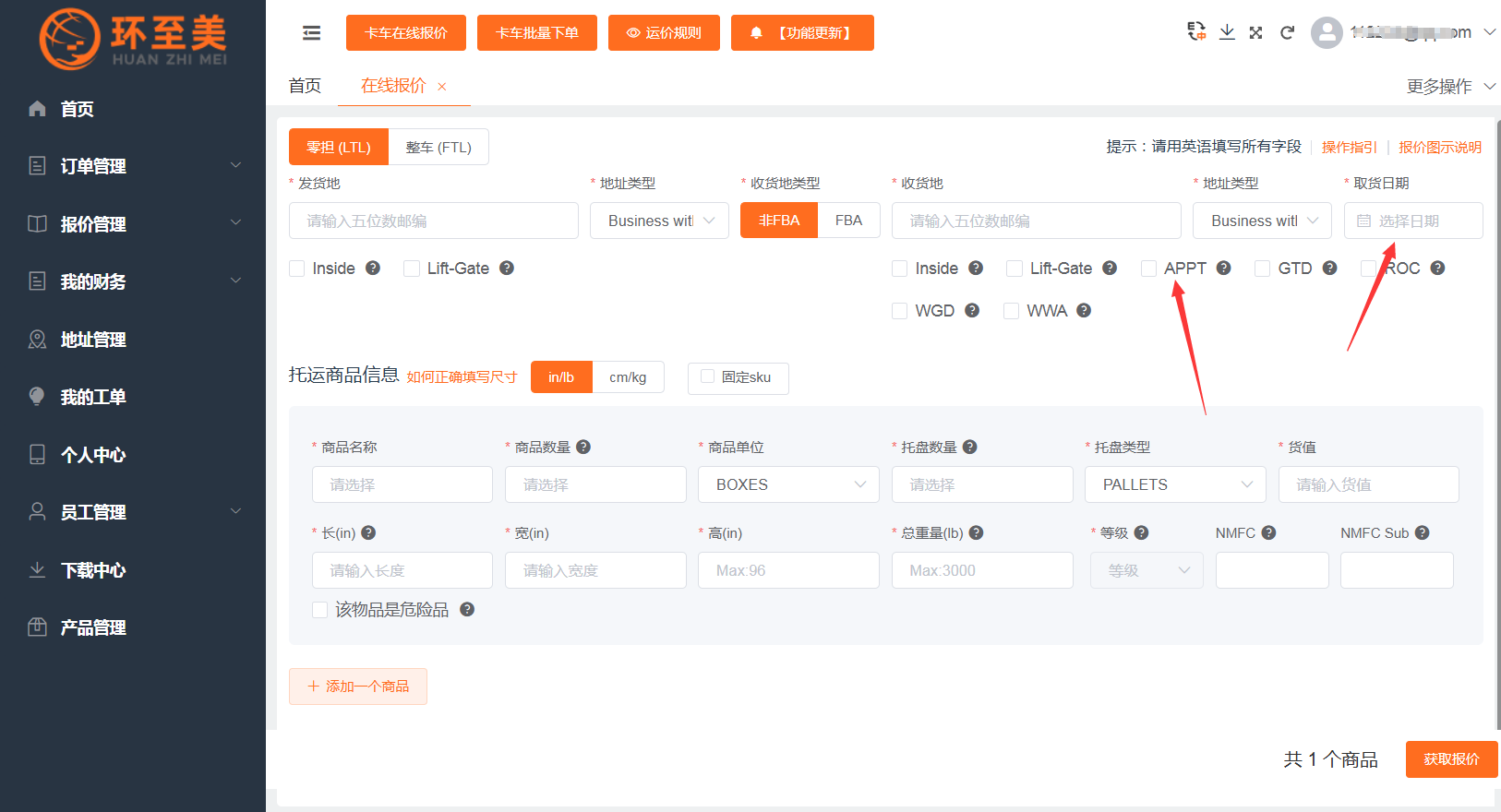Click help icon next to NMFC Sub
This screenshot has height=812, width=1501.
coord(1423,532)
